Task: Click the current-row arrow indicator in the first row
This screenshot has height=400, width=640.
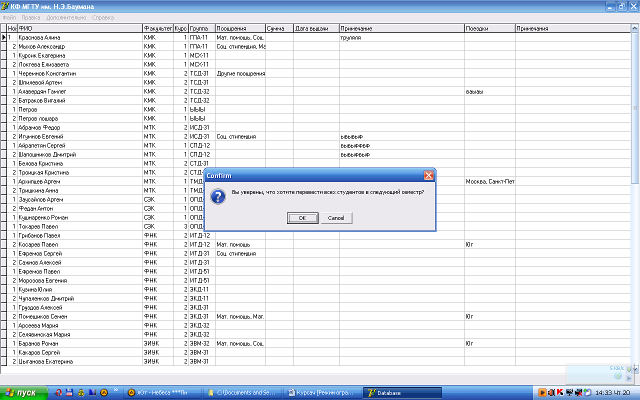Action: (4, 37)
